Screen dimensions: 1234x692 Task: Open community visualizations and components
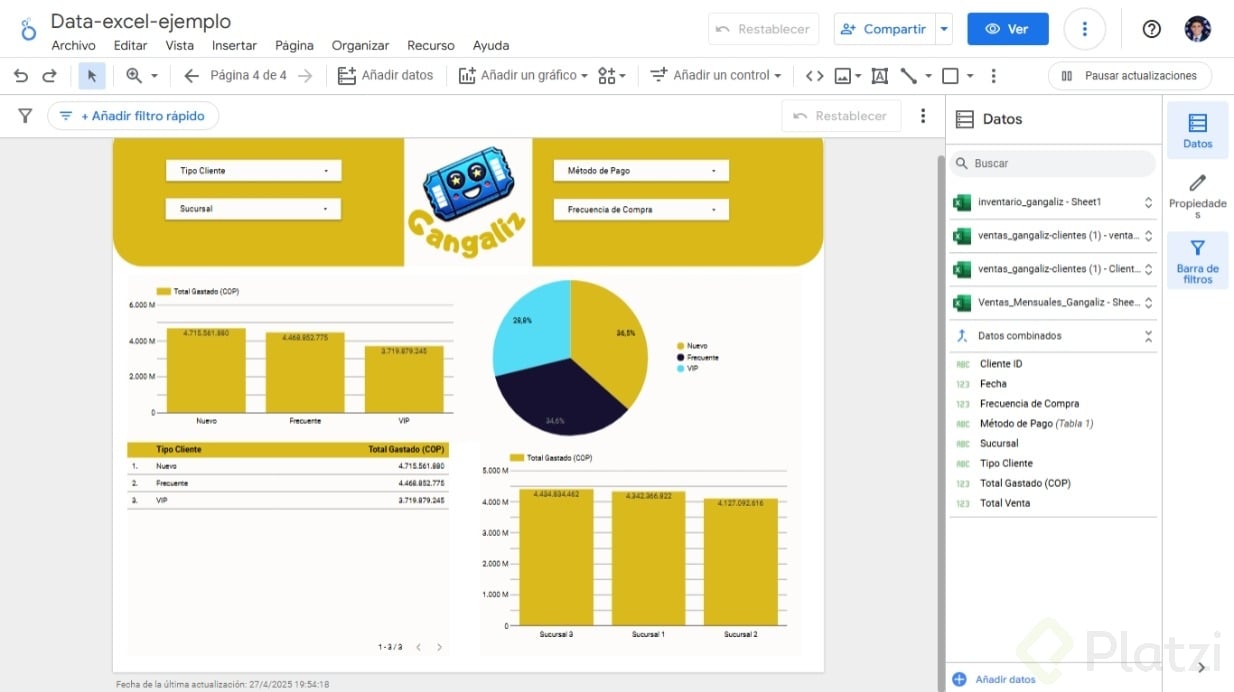(x=611, y=76)
